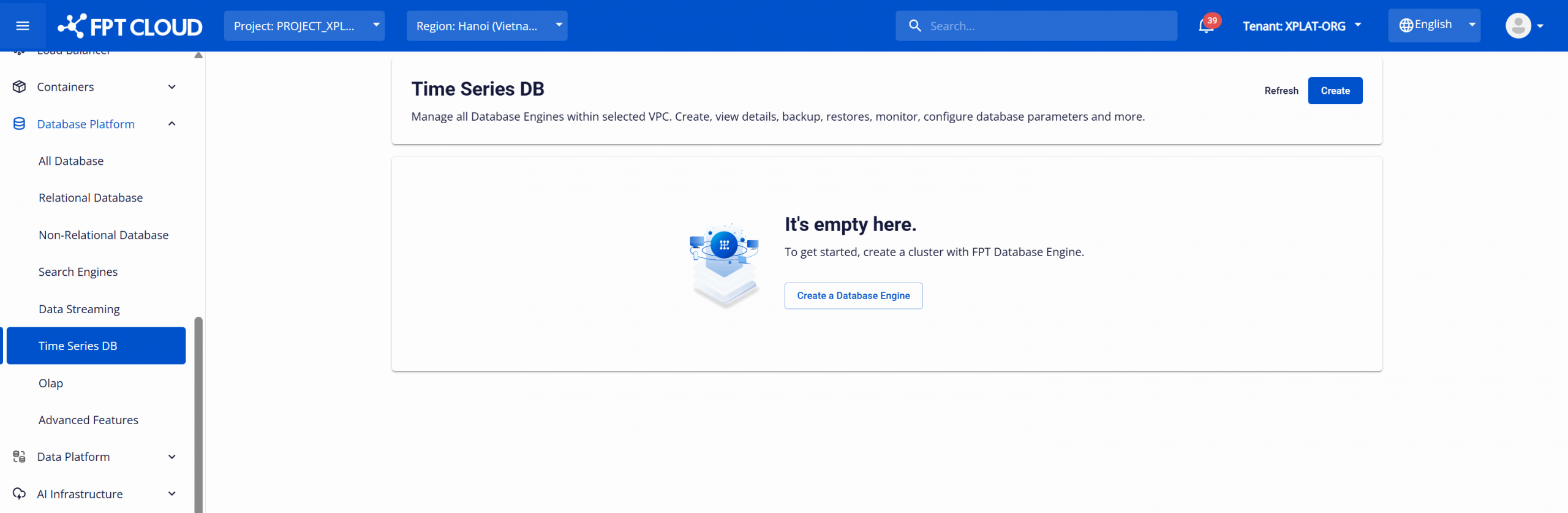Change language from the English dropdown

click(1433, 26)
